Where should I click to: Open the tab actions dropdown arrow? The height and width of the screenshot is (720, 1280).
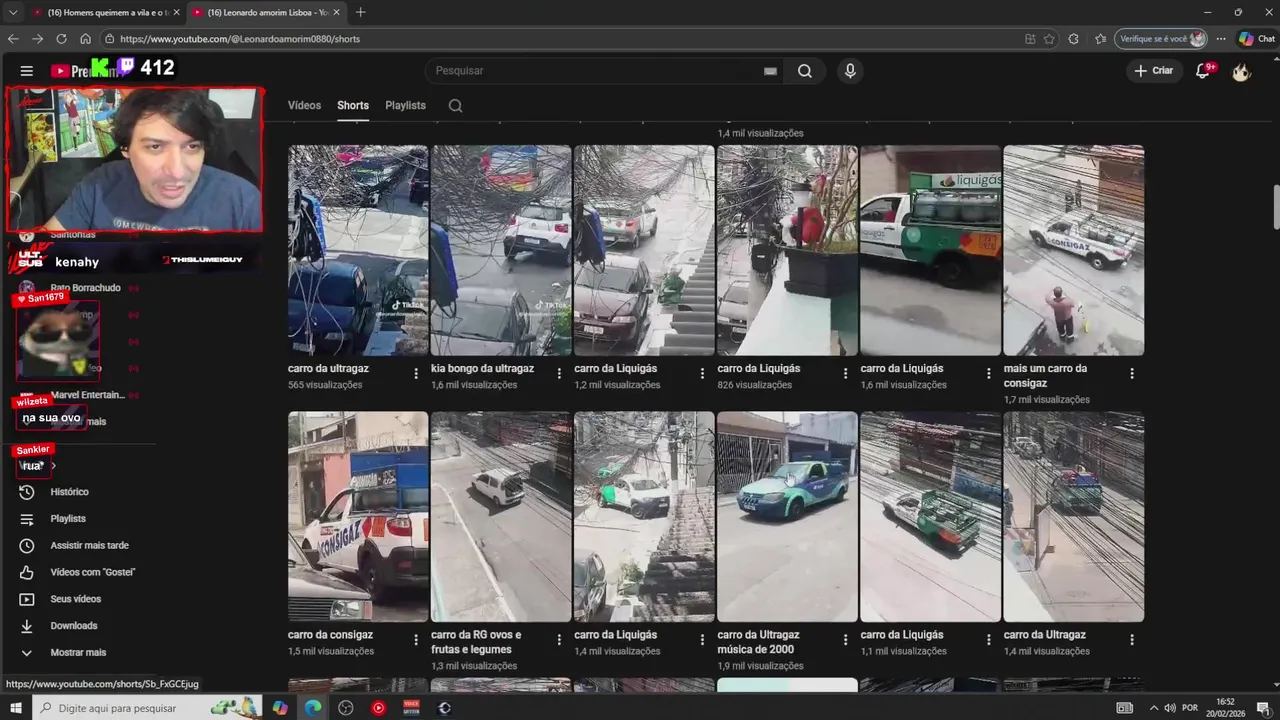[x=13, y=12]
